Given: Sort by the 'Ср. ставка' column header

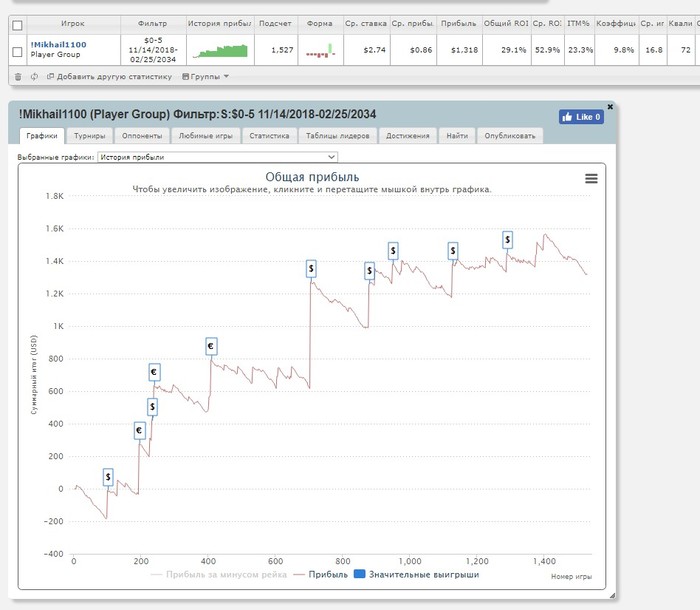Looking at the screenshot, I should point(366,24).
